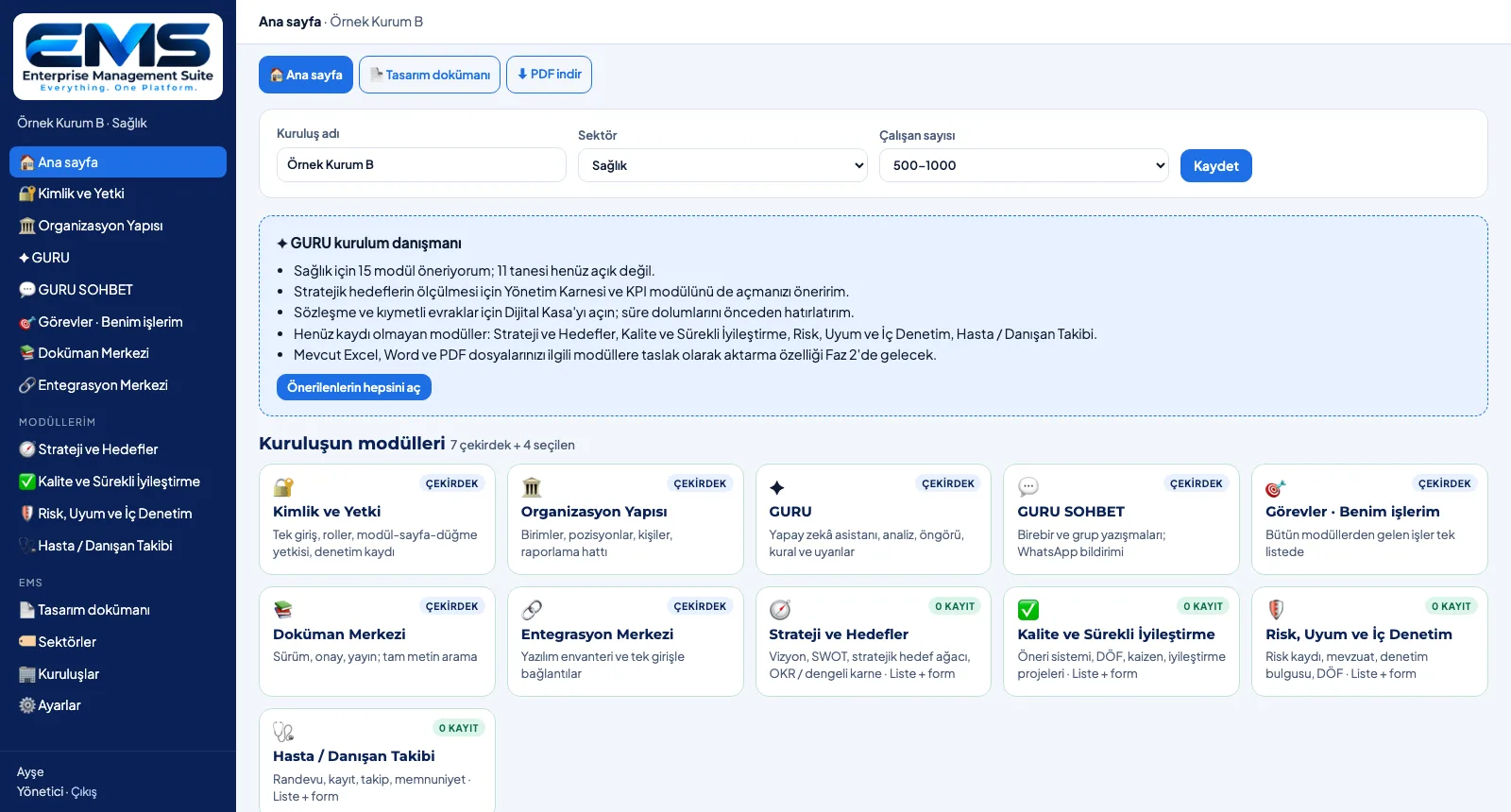
Task: Open the Sektör dropdown
Action: pyautogui.click(x=722, y=165)
